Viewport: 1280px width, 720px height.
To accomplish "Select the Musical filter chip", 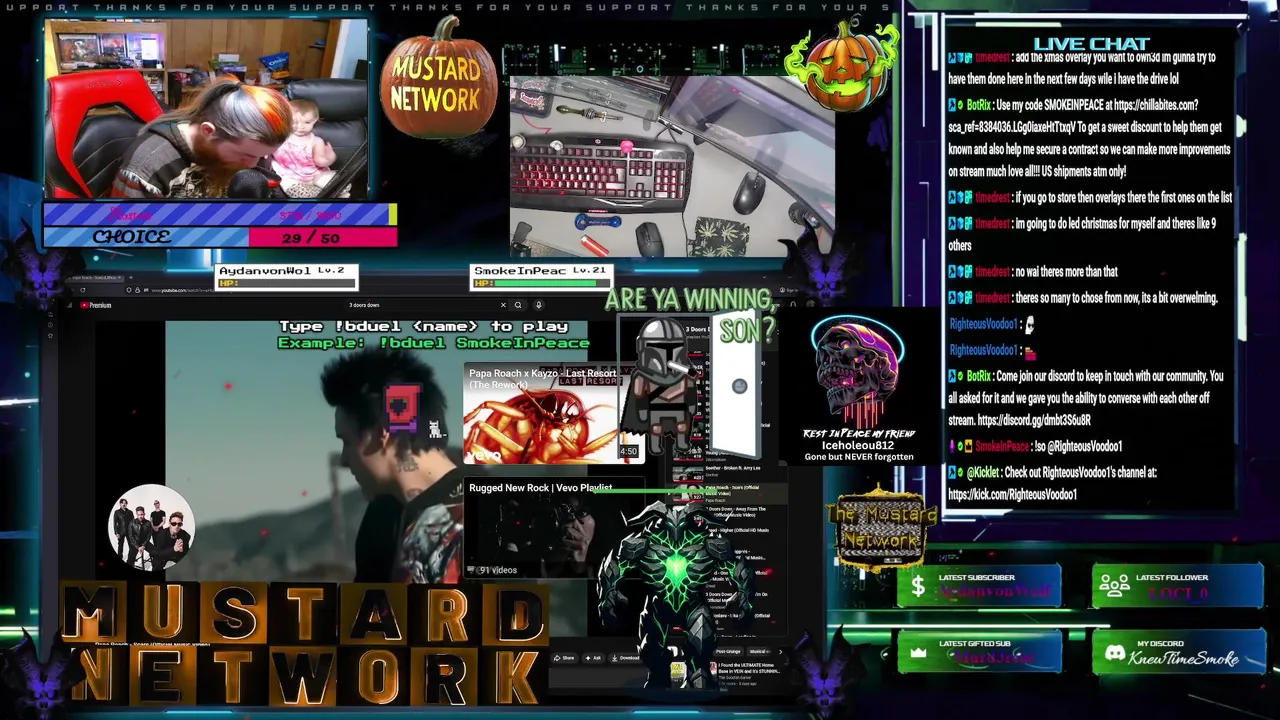I will point(759,652).
